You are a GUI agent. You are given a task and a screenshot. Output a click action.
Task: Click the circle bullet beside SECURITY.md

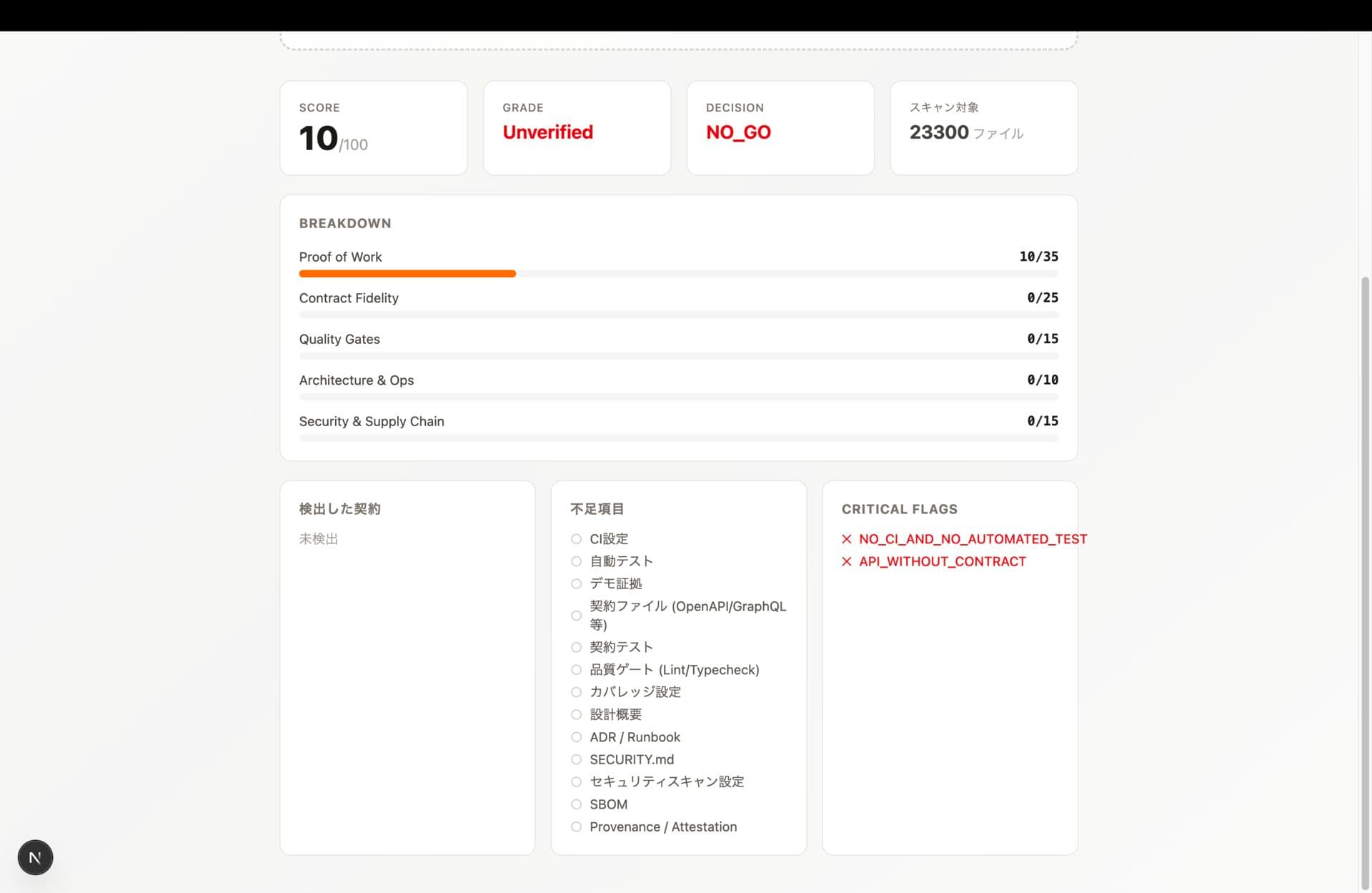coord(576,759)
